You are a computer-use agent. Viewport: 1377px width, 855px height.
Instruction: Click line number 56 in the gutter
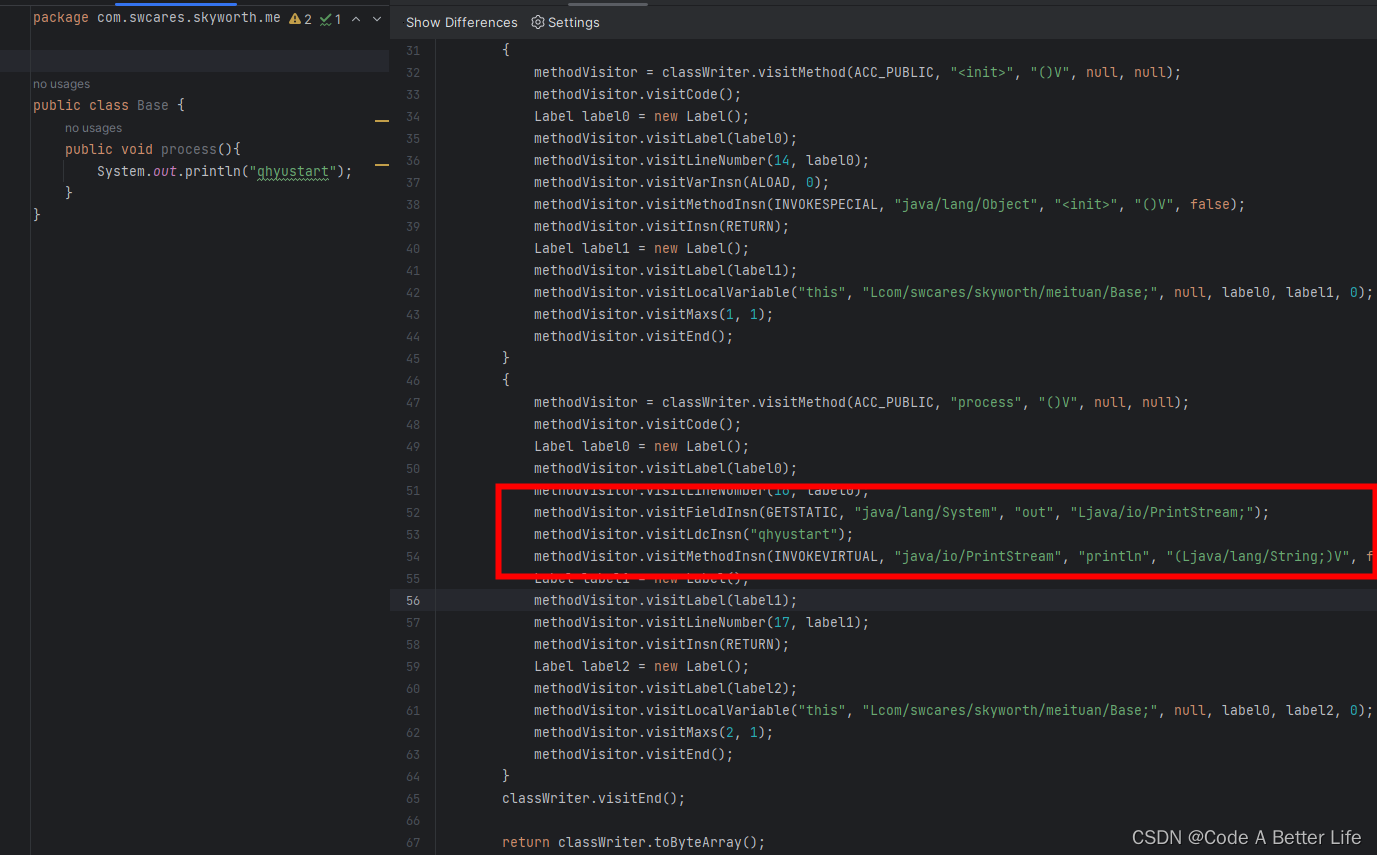[x=414, y=601]
